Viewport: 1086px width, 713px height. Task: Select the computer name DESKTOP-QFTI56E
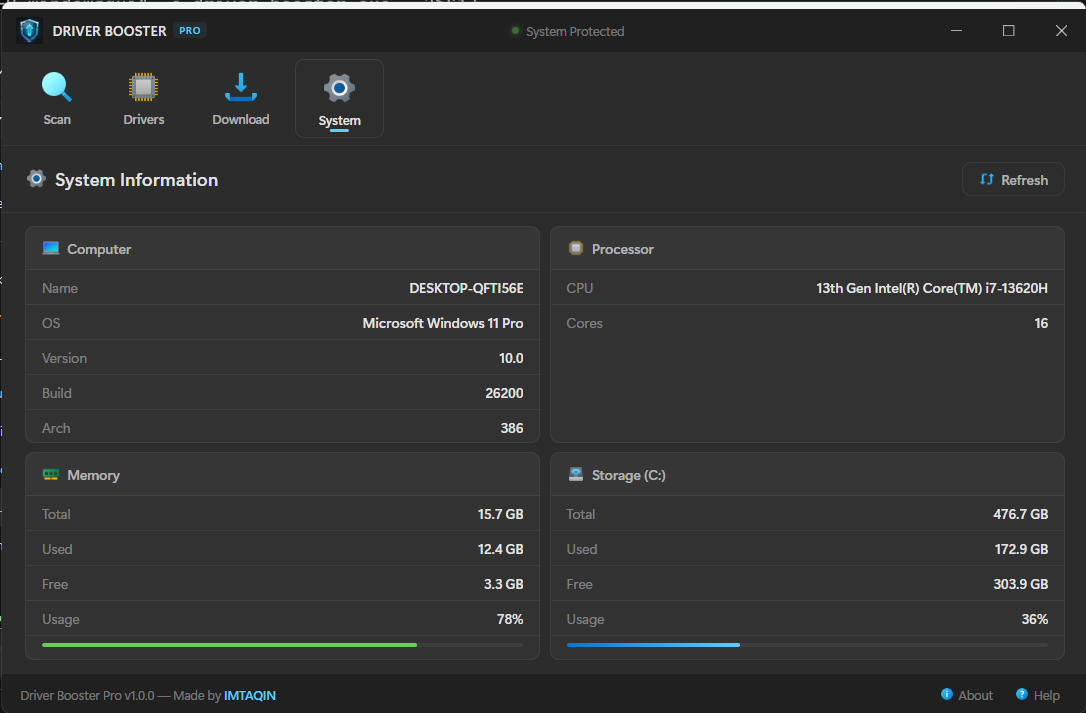coord(466,288)
